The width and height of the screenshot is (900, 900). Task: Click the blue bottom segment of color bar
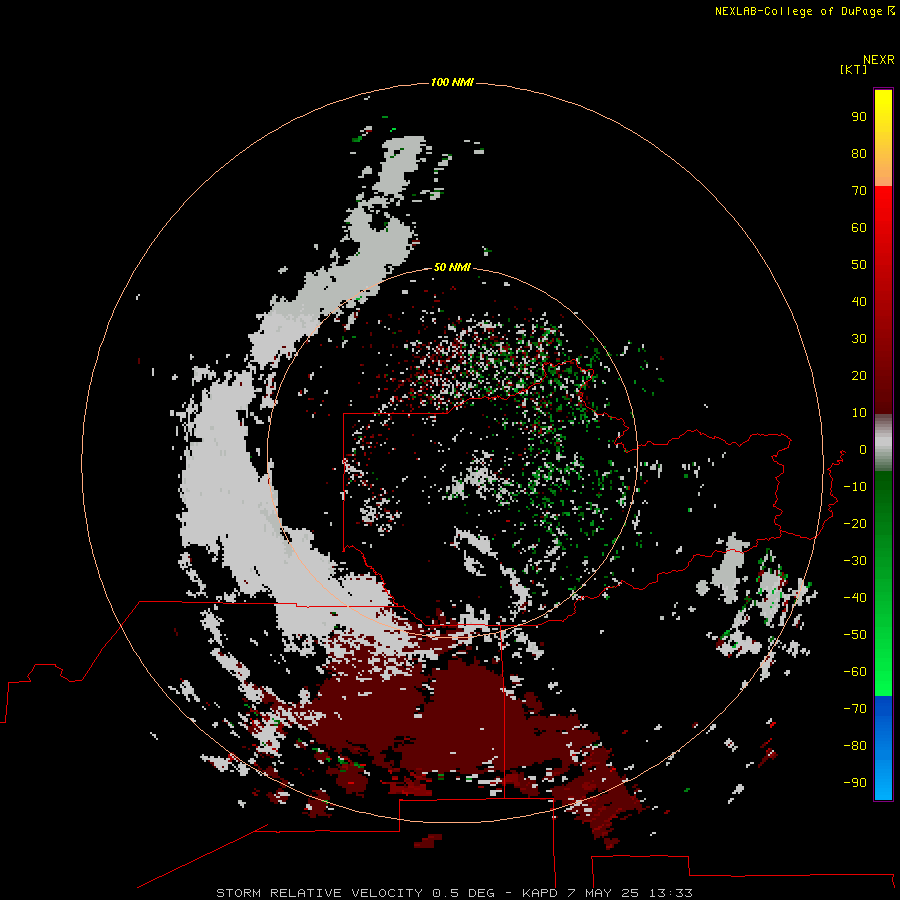883,748
